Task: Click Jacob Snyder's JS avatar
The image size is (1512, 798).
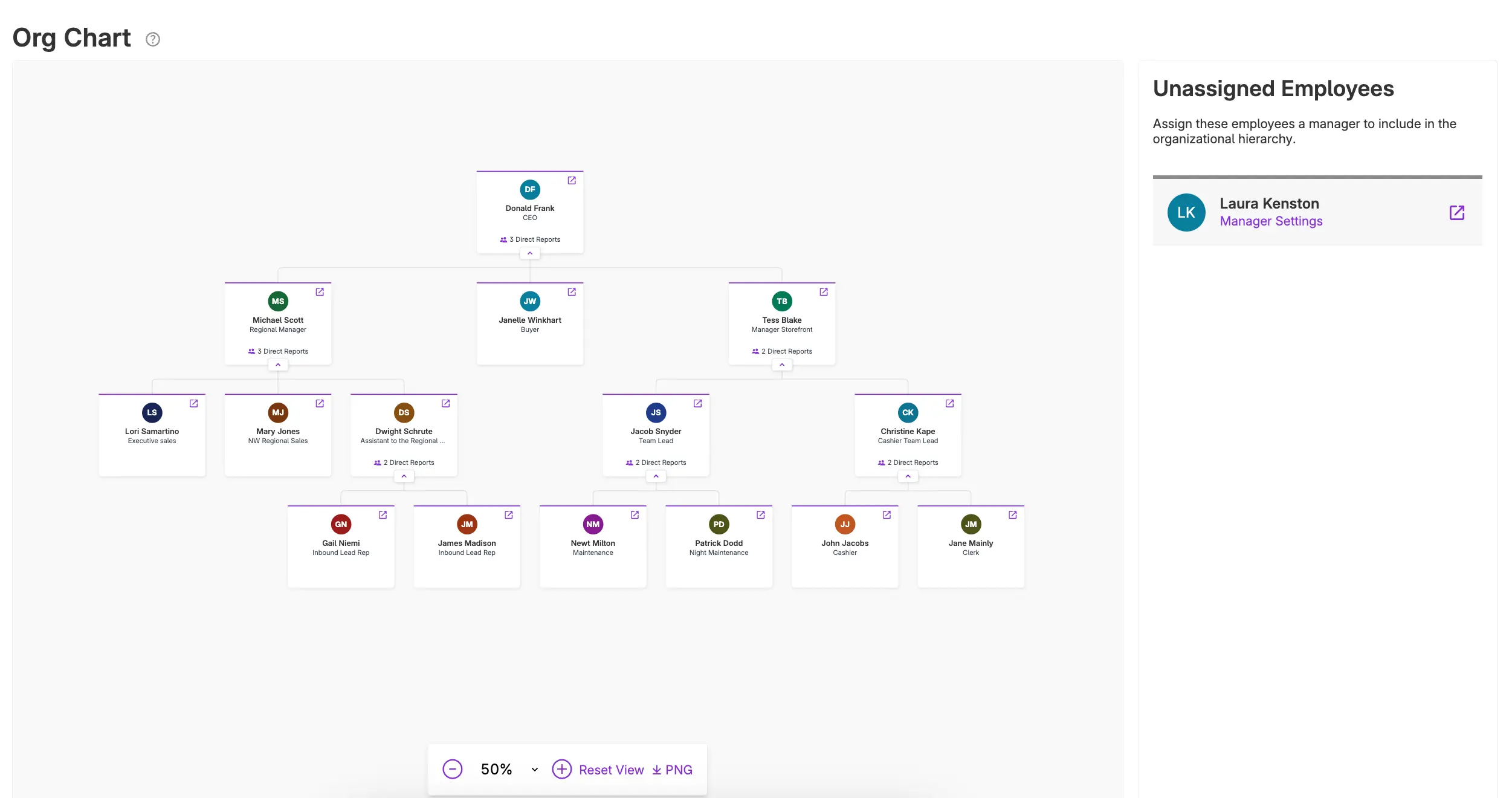Action: pos(656,413)
